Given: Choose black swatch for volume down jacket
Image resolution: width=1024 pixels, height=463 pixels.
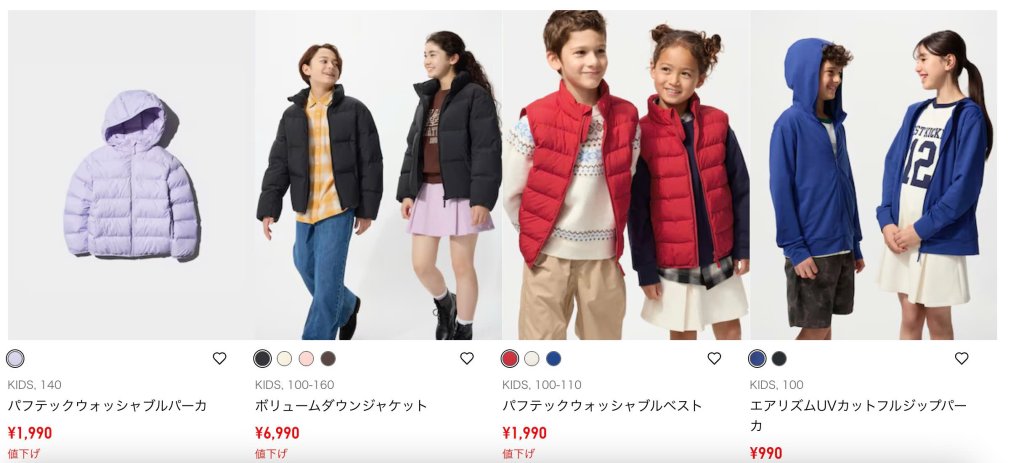Looking at the screenshot, I should coord(262,359).
